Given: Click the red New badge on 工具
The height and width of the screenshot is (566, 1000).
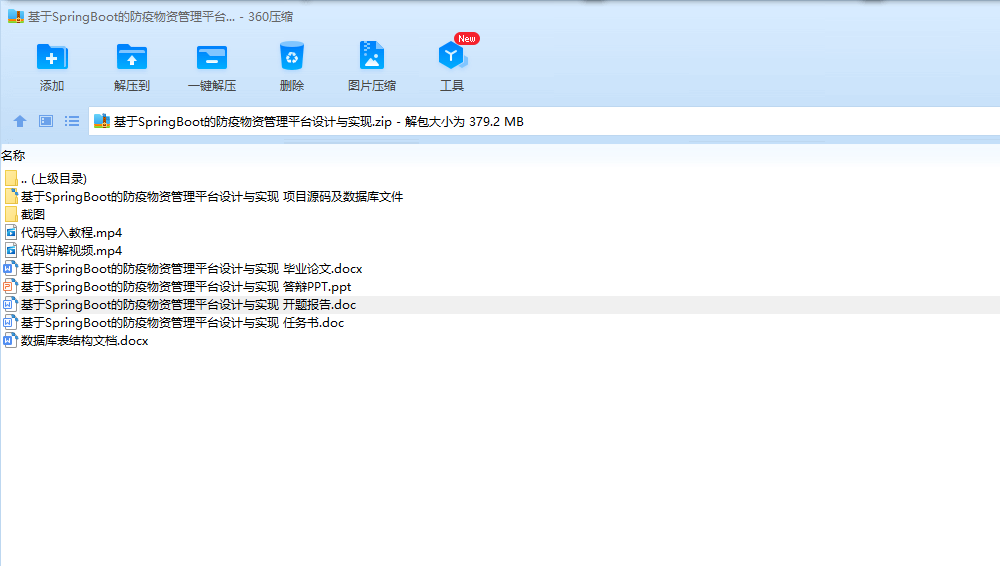Looking at the screenshot, I should coord(467,39).
